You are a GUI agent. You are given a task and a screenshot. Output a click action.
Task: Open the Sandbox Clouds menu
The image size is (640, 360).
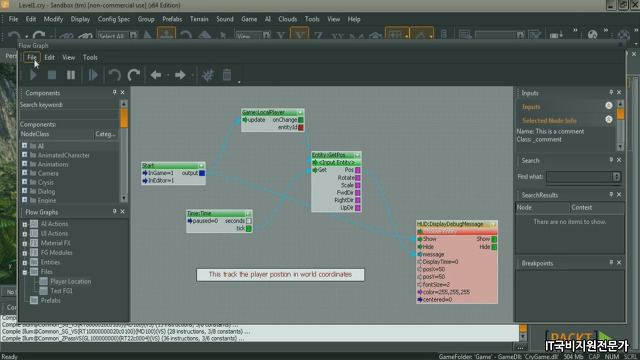point(287,19)
